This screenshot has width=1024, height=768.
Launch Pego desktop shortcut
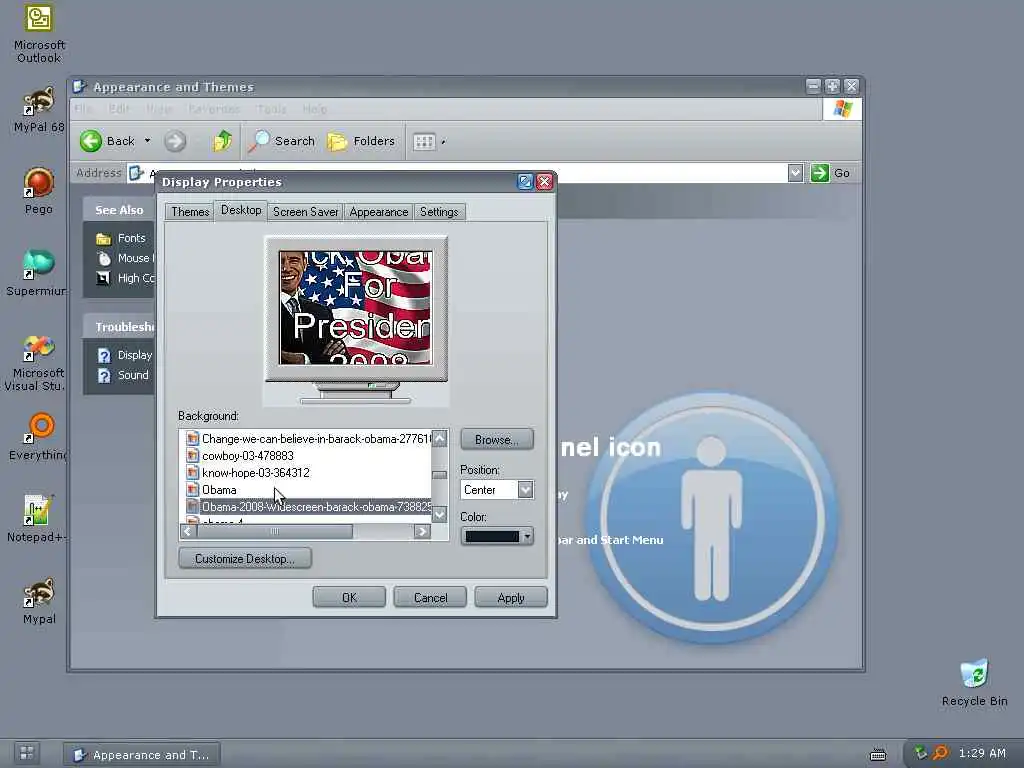coord(39,191)
